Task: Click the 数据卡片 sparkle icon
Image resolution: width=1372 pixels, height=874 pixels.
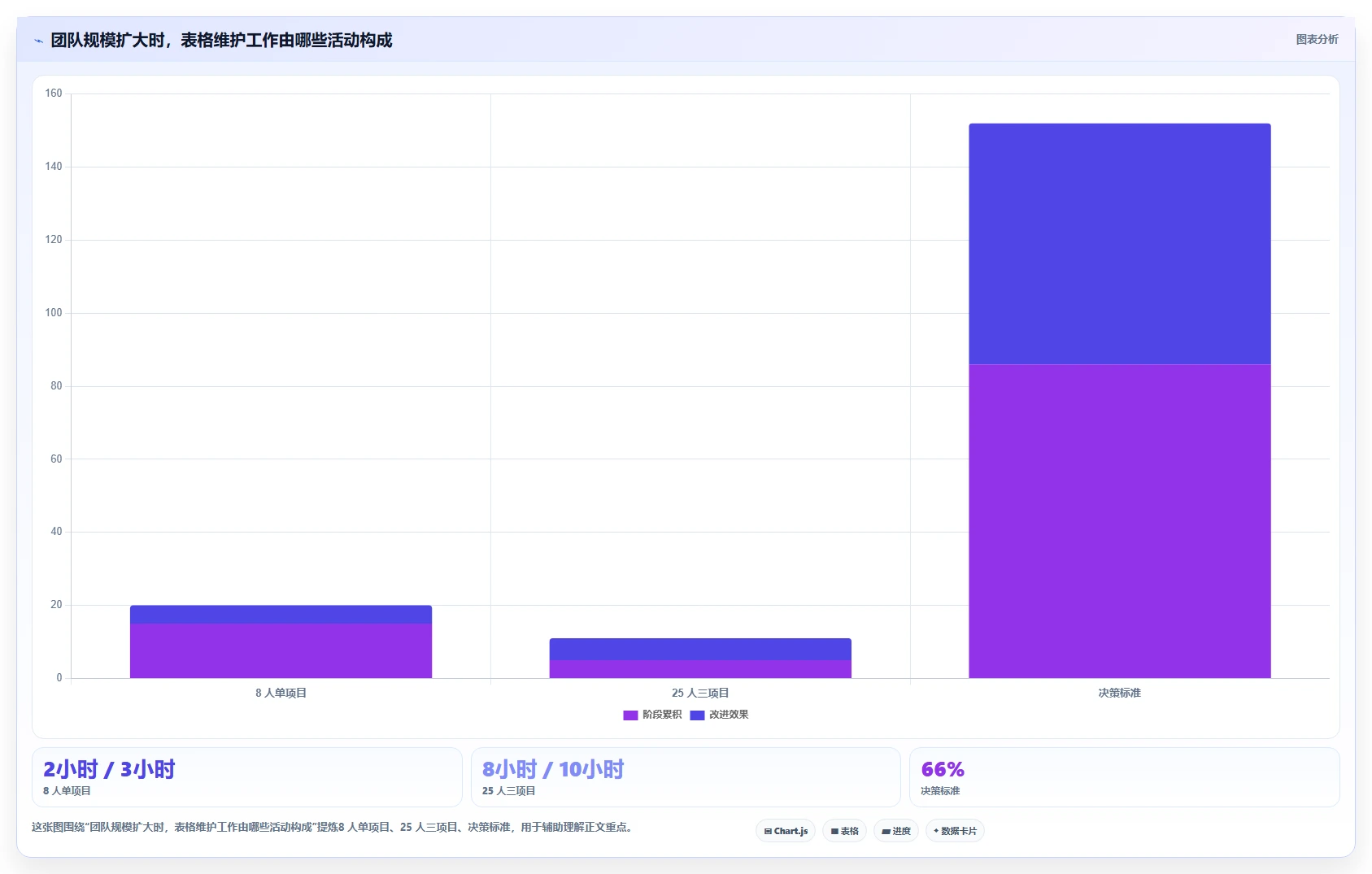Action: (936, 831)
